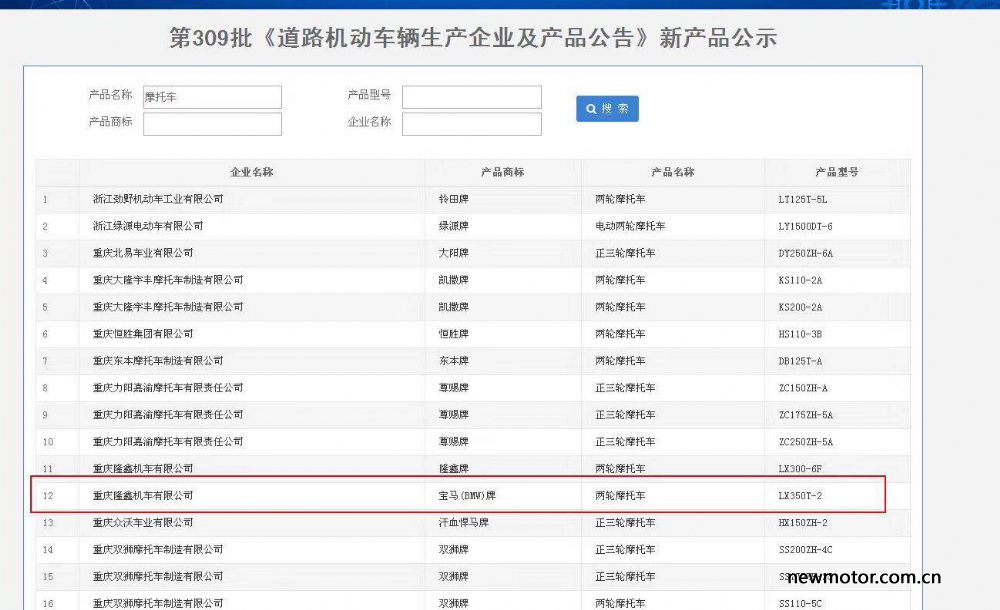Viewport: 1000px width, 610px height.
Task: Click brand 铃田牌 in row 1
Action: tap(453, 199)
